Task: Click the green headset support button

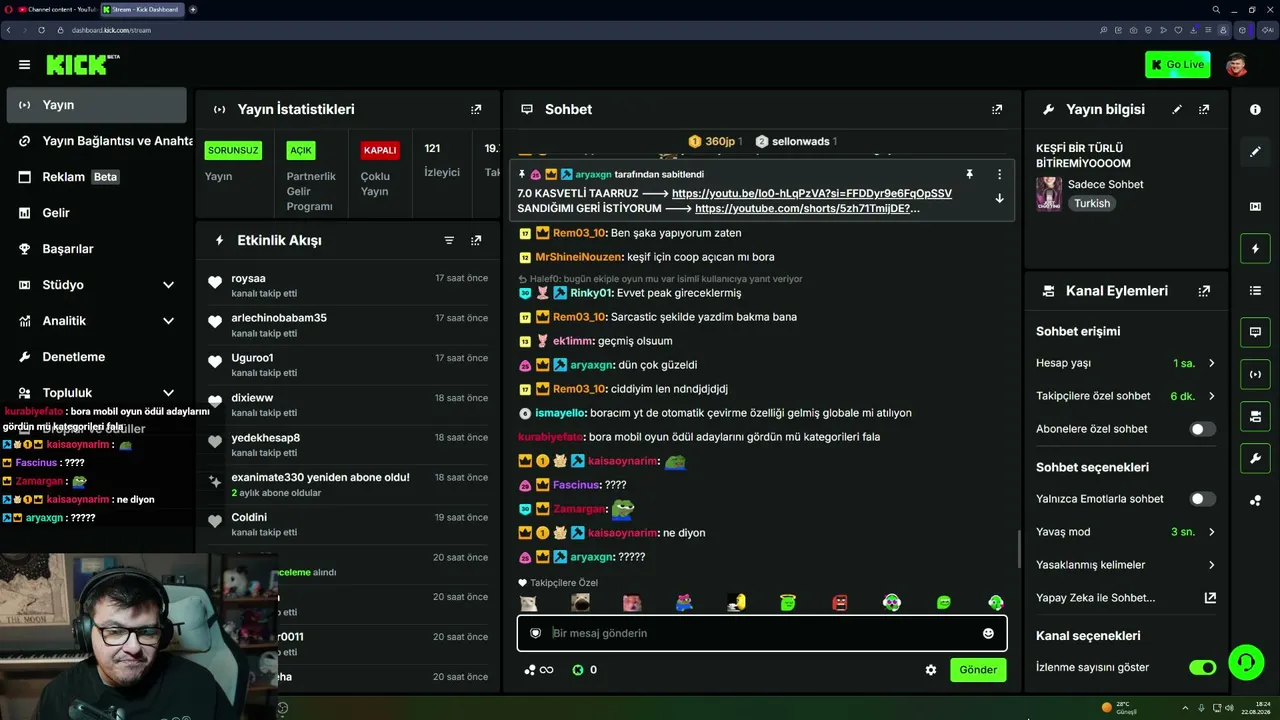Action: point(1245,661)
